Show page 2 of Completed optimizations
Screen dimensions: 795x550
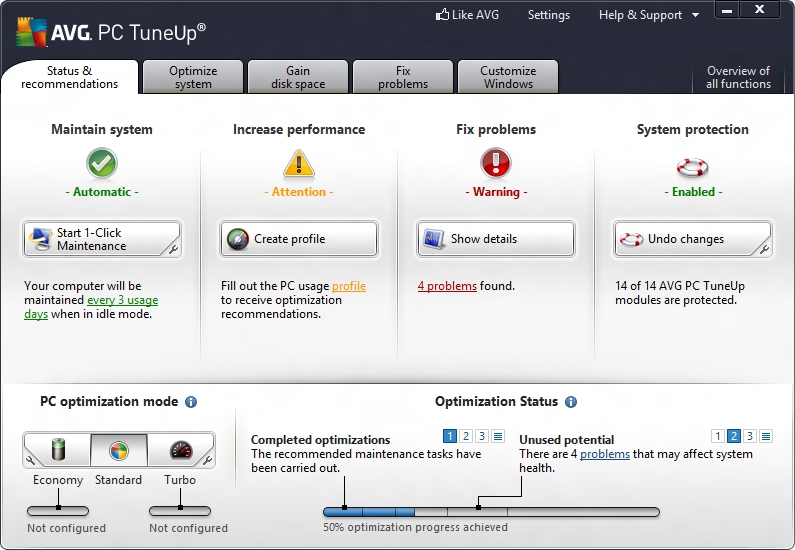click(466, 436)
